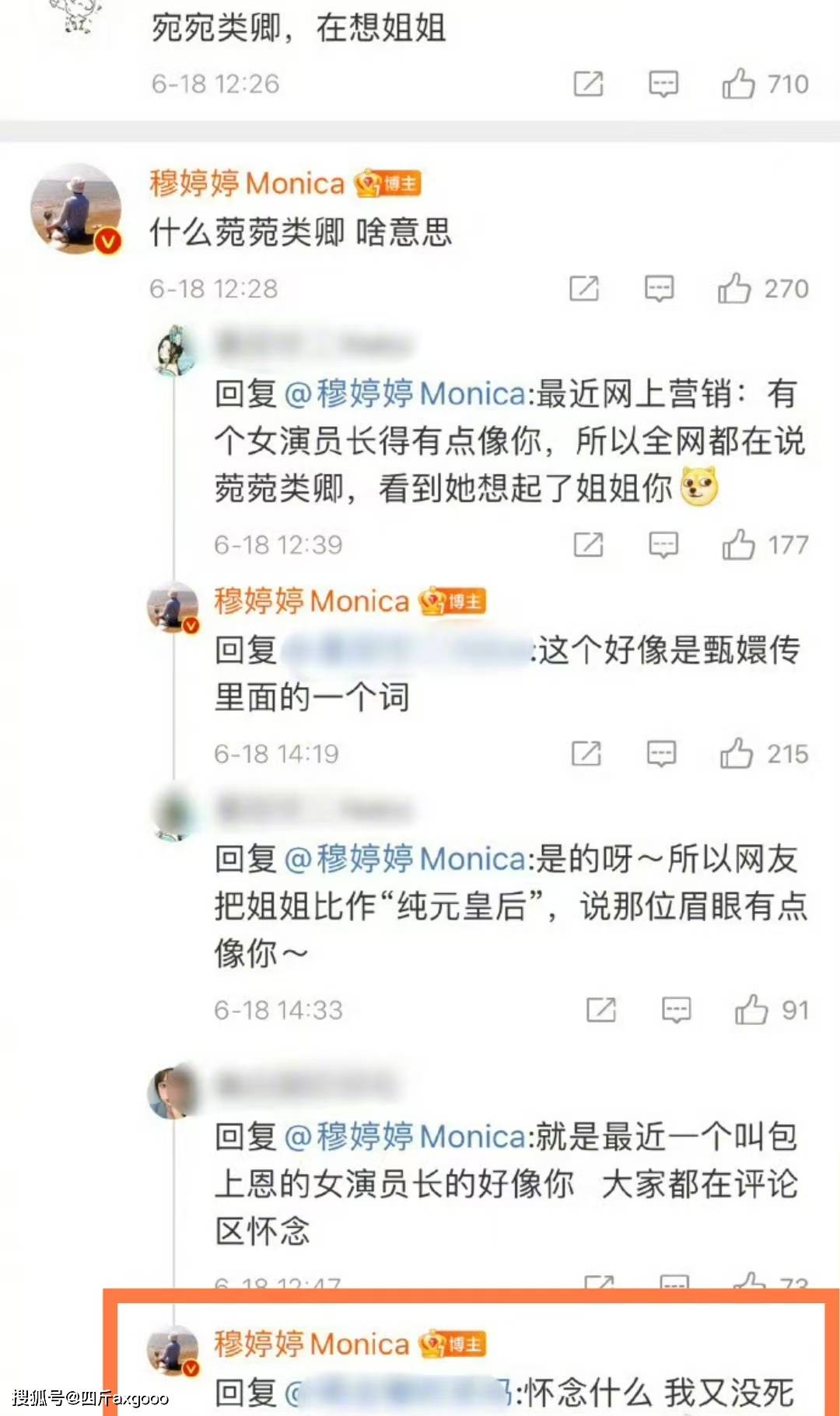Share the 6-18 12:28 comment by 穆婷婷Monica
This screenshot has width=840, height=1416.
pyautogui.click(x=584, y=288)
